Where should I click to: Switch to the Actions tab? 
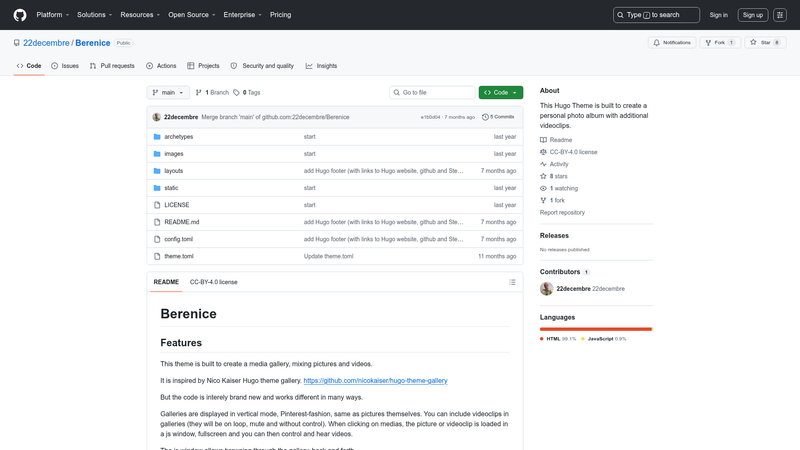tap(161, 66)
